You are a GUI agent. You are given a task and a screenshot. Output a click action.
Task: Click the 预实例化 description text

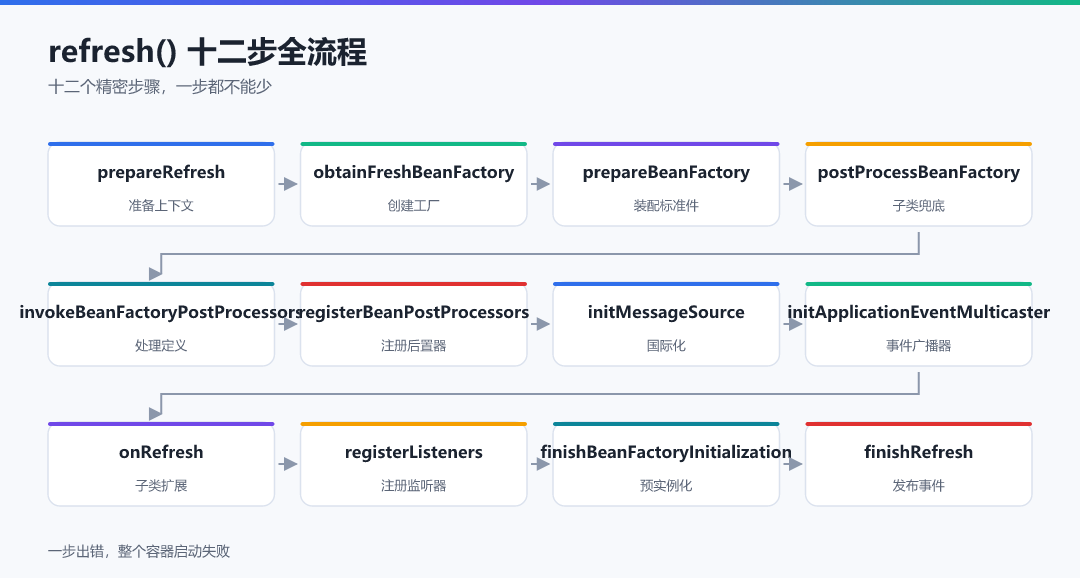point(666,485)
